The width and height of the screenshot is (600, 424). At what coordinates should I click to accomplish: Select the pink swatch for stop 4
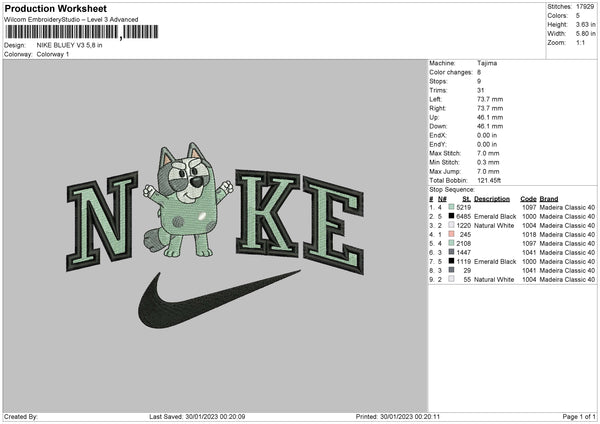tap(451, 234)
